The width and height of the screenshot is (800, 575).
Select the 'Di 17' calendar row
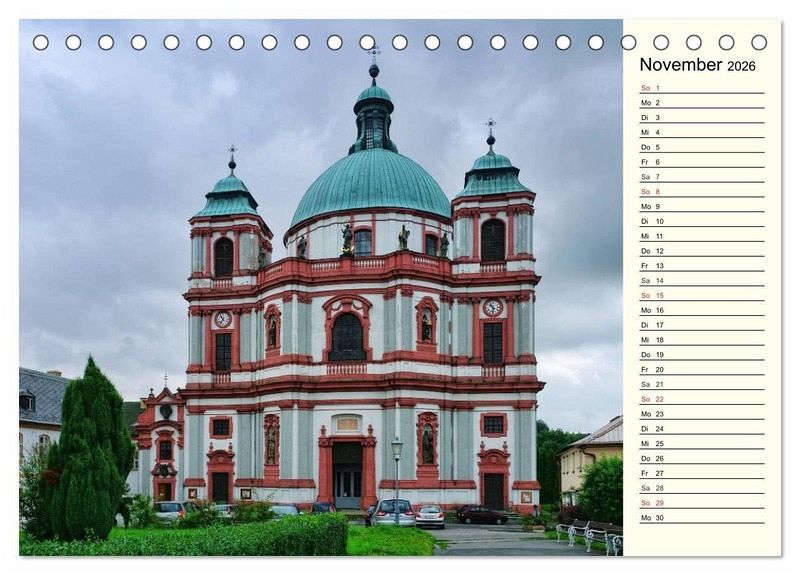[x=702, y=325]
